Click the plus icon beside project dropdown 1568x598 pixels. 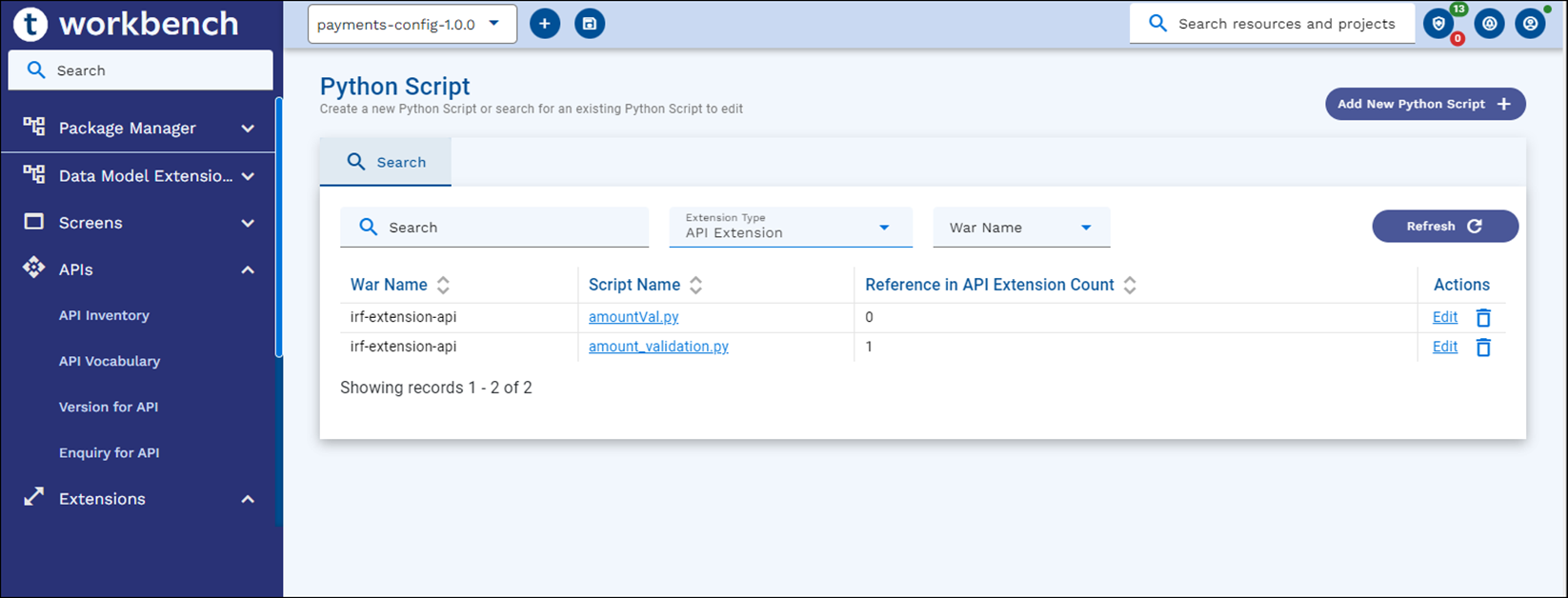[545, 24]
